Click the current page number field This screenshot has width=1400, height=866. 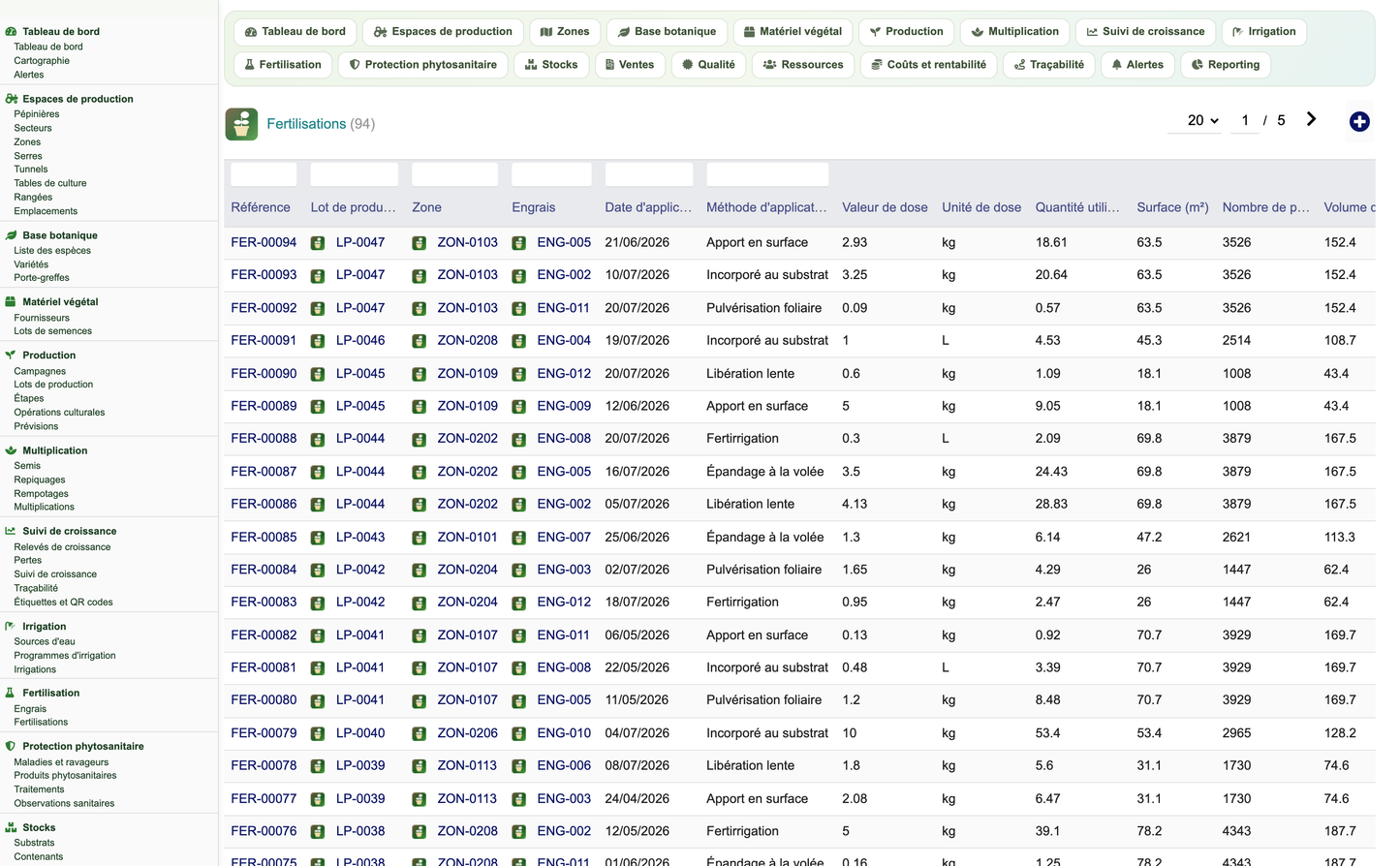(x=1245, y=120)
